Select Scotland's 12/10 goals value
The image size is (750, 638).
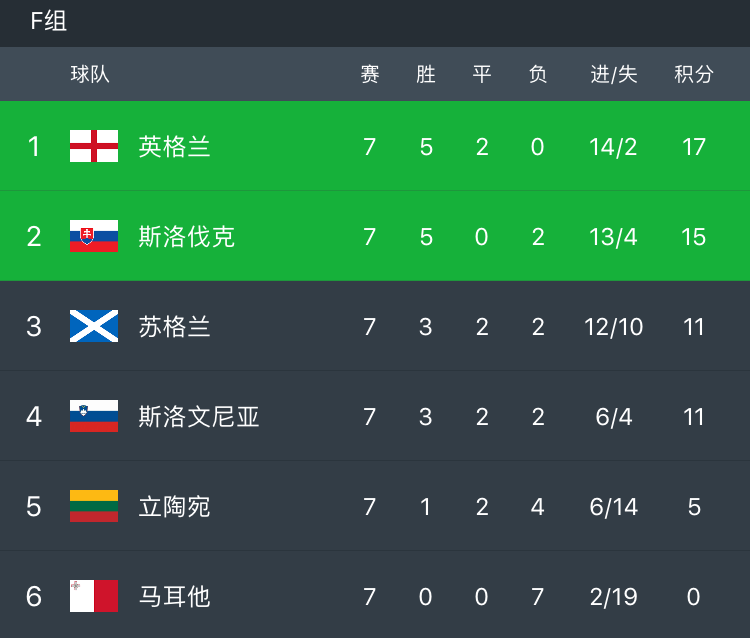click(x=614, y=327)
